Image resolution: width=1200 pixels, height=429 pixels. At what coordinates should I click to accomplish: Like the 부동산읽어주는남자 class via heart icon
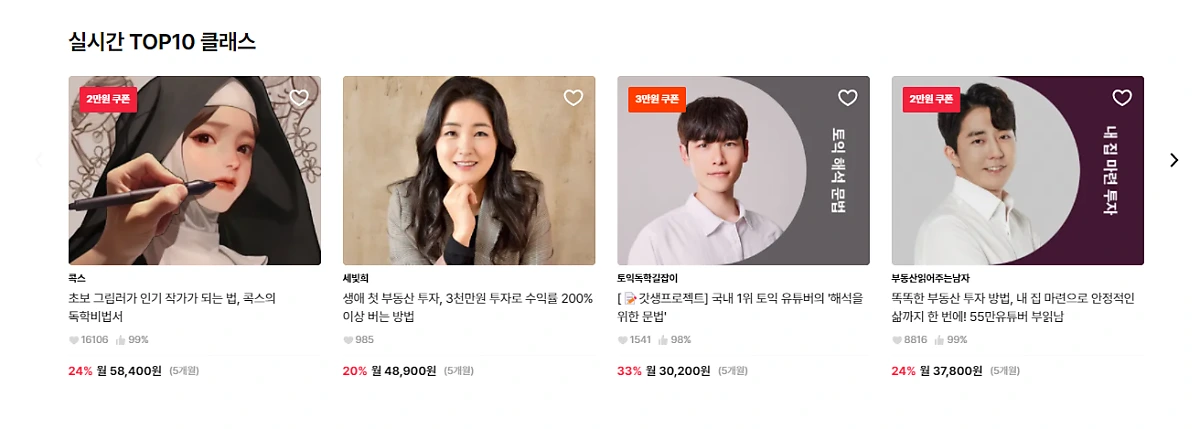pyautogui.click(x=1122, y=98)
